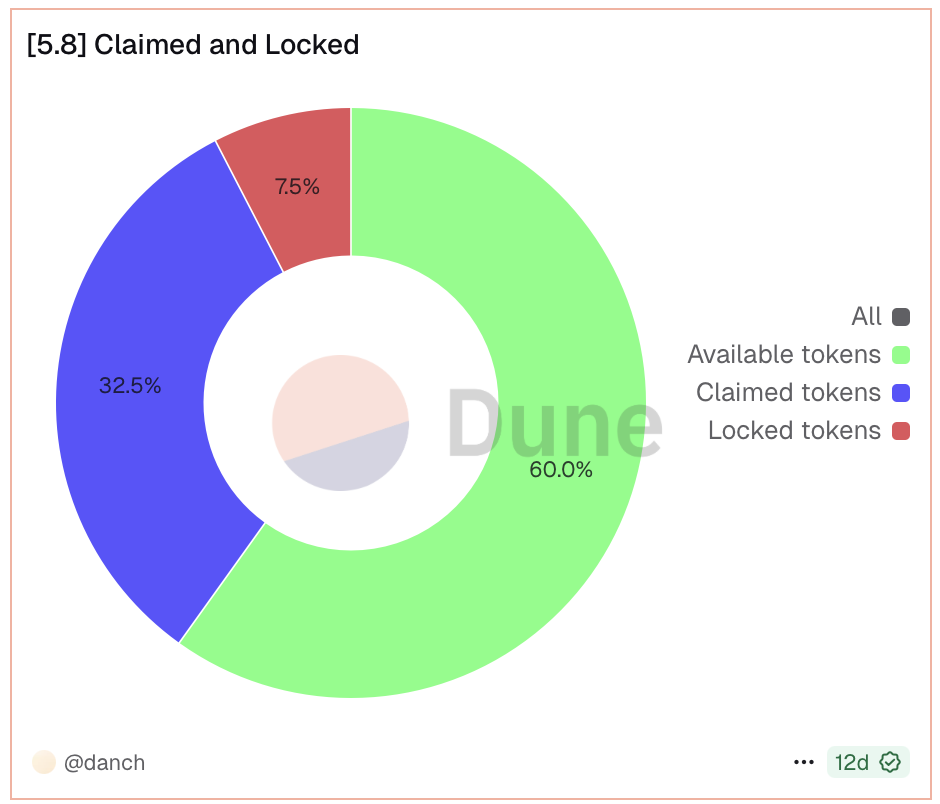Click the blue Claimed tokens color swatch
This screenshot has height=804, width=940.
(x=900, y=392)
